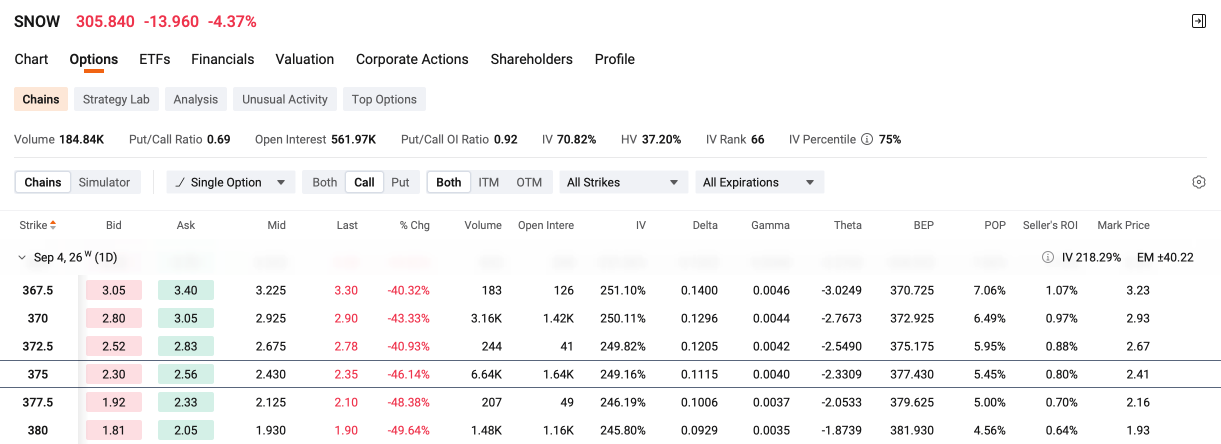Click info icon beside IV 218.29%
Viewport: 1221px width, 444px height.
[x=1048, y=257]
